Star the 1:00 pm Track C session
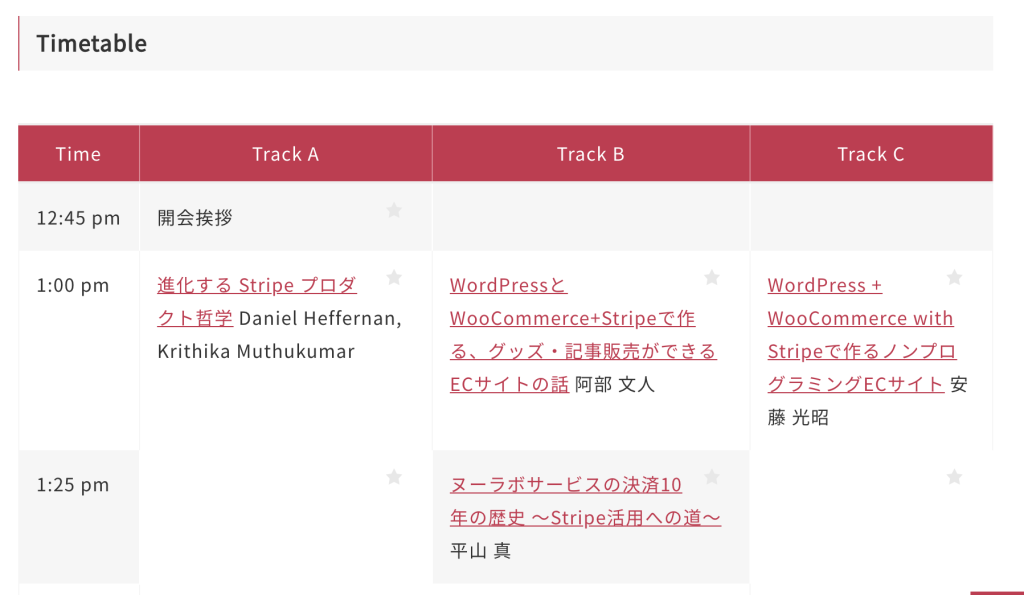The width and height of the screenshot is (1024, 595). 954,277
